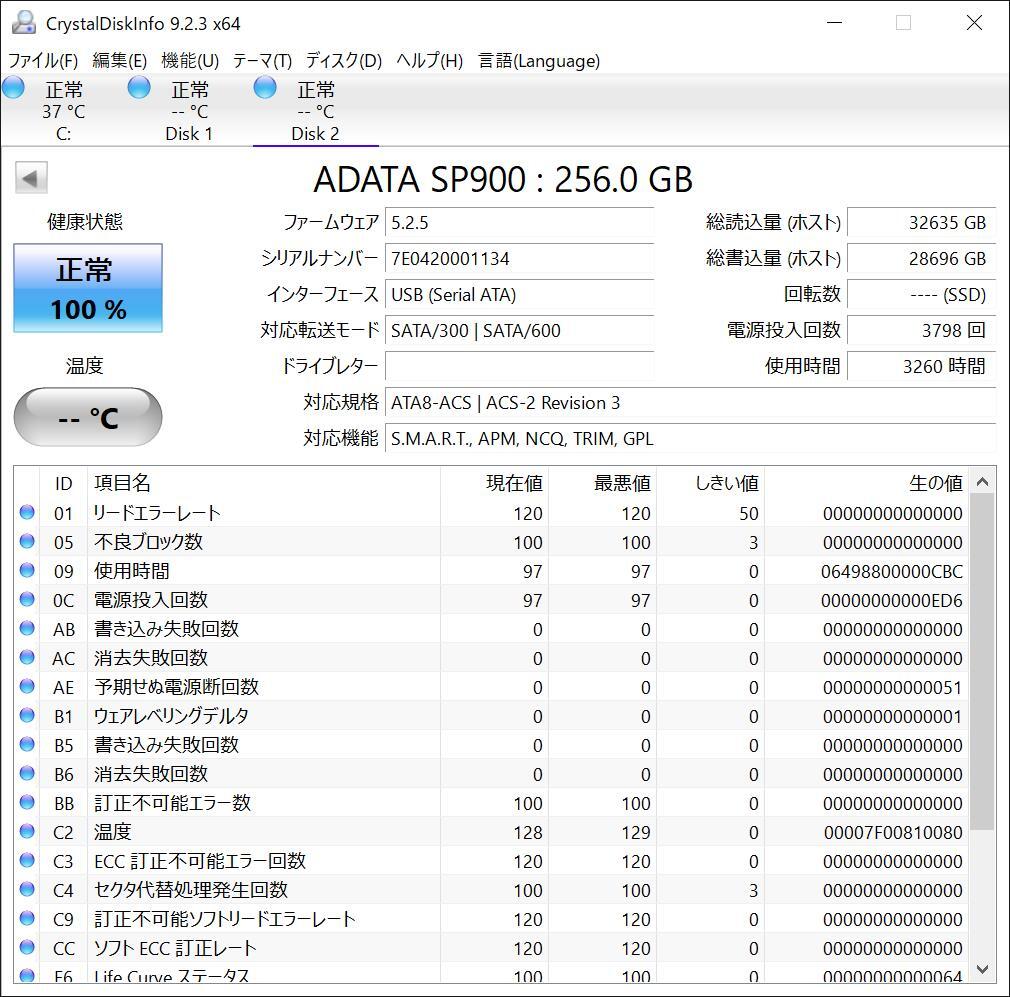This screenshot has width=1010, height=997.
Task: Click the 37 °C reading under drive C:
Action: [x=63, y=111]
